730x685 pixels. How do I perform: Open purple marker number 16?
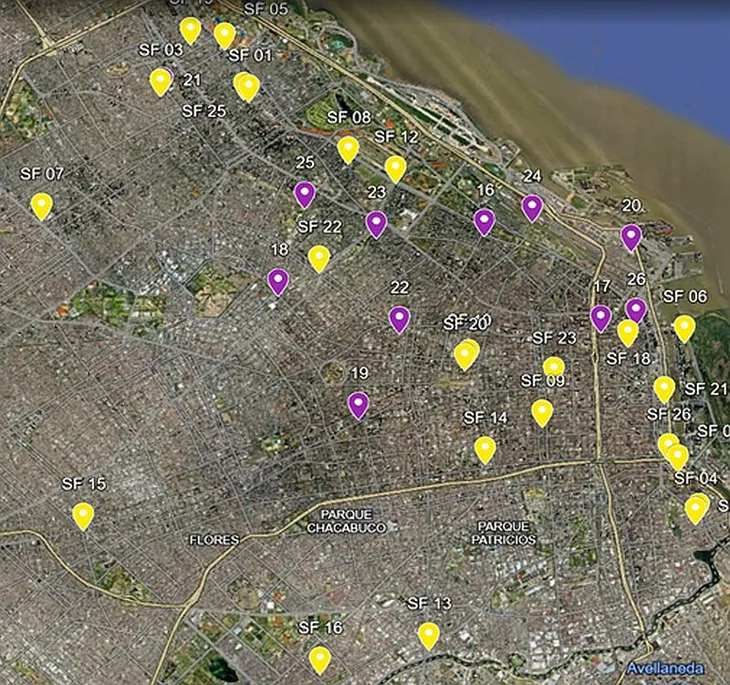click(x=484, y=221)
